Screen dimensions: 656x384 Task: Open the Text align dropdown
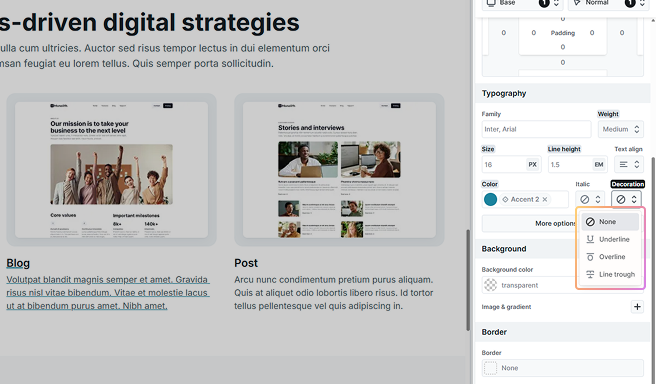tap(629, 164)
